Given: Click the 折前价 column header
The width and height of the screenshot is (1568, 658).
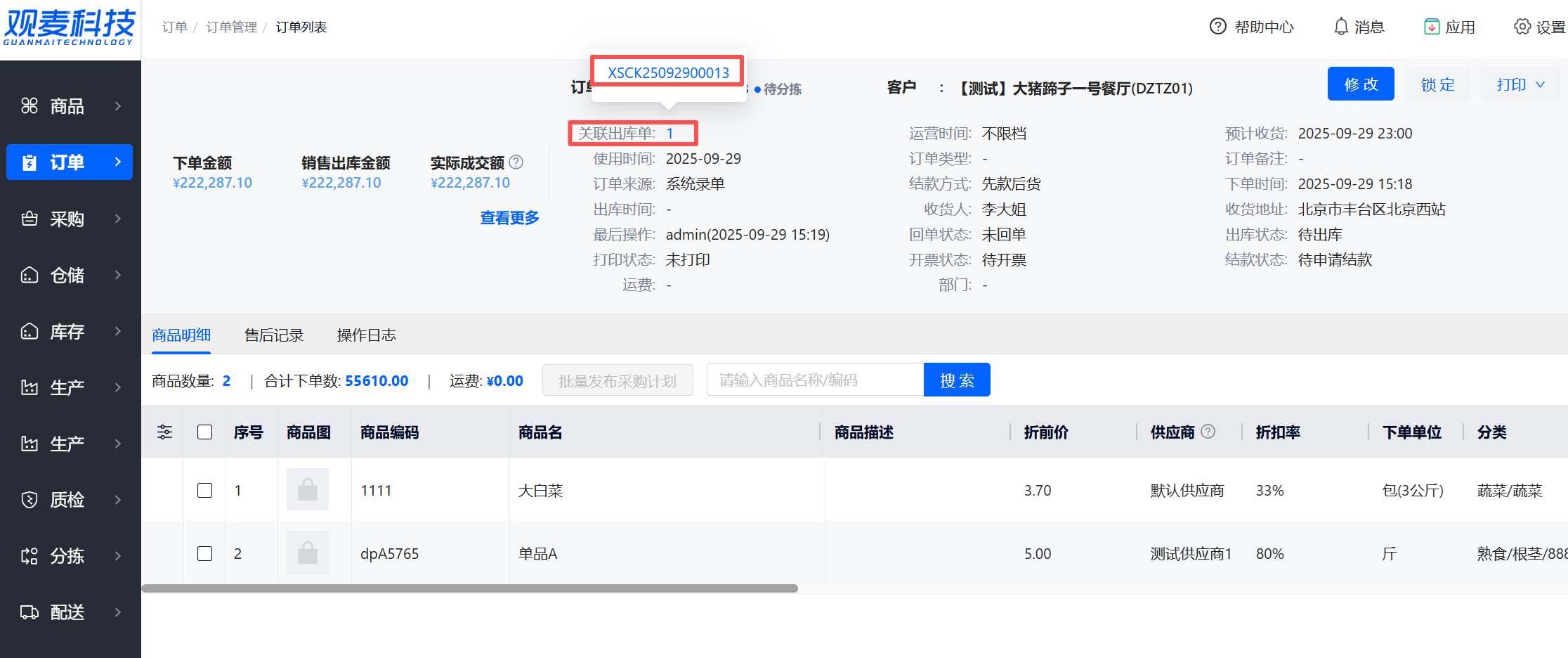Looking at the screenshot, I should (1046, 432).
